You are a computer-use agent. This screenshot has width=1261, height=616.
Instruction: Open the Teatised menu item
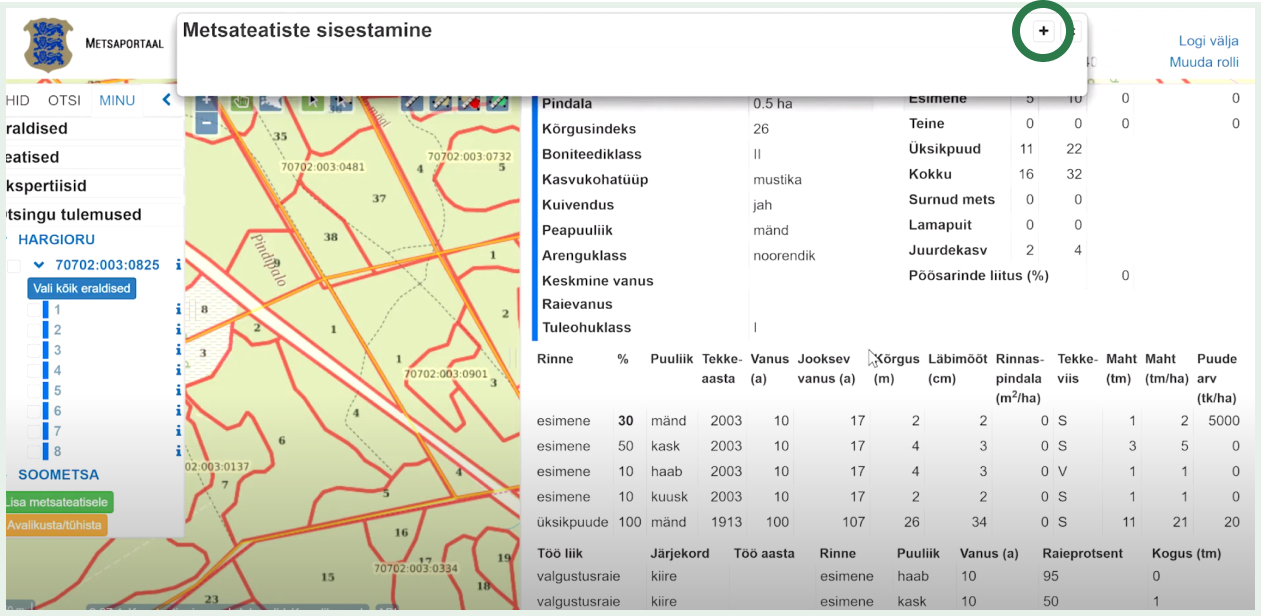(35, 157)
